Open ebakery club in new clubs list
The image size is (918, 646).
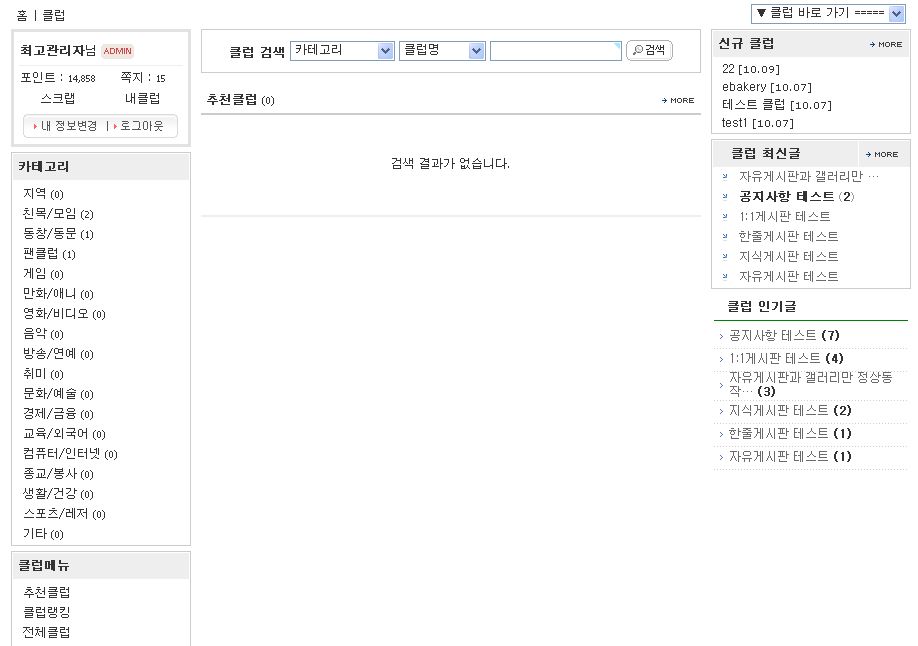coord(744,87)
